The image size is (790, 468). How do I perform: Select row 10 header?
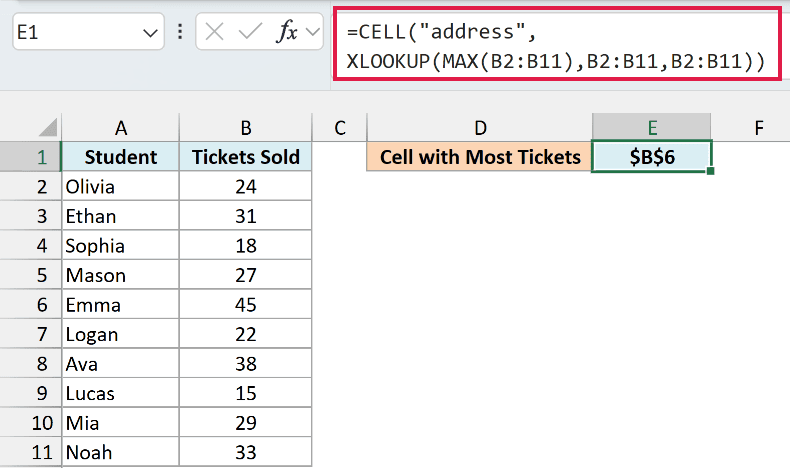coord(30,423)
